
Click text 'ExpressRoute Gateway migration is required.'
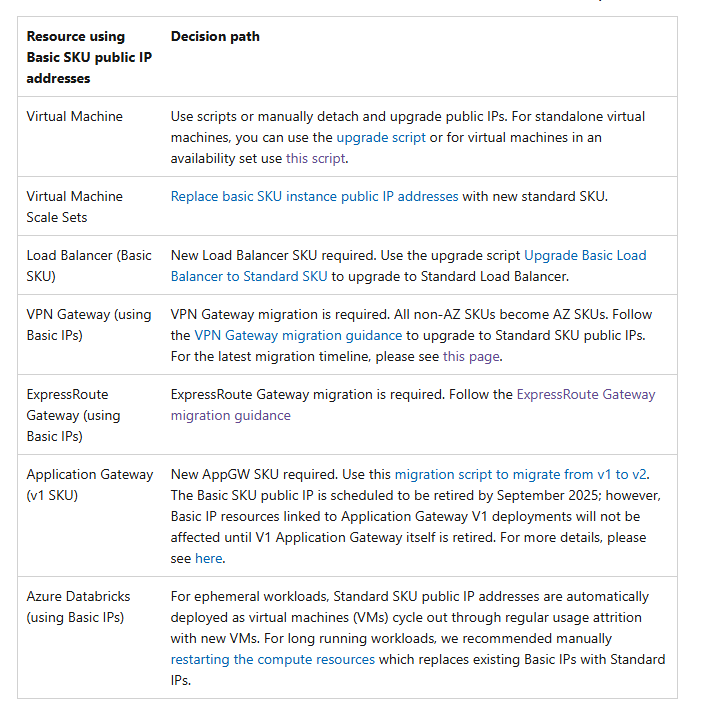pyautogui.click(x=308, y=395)
